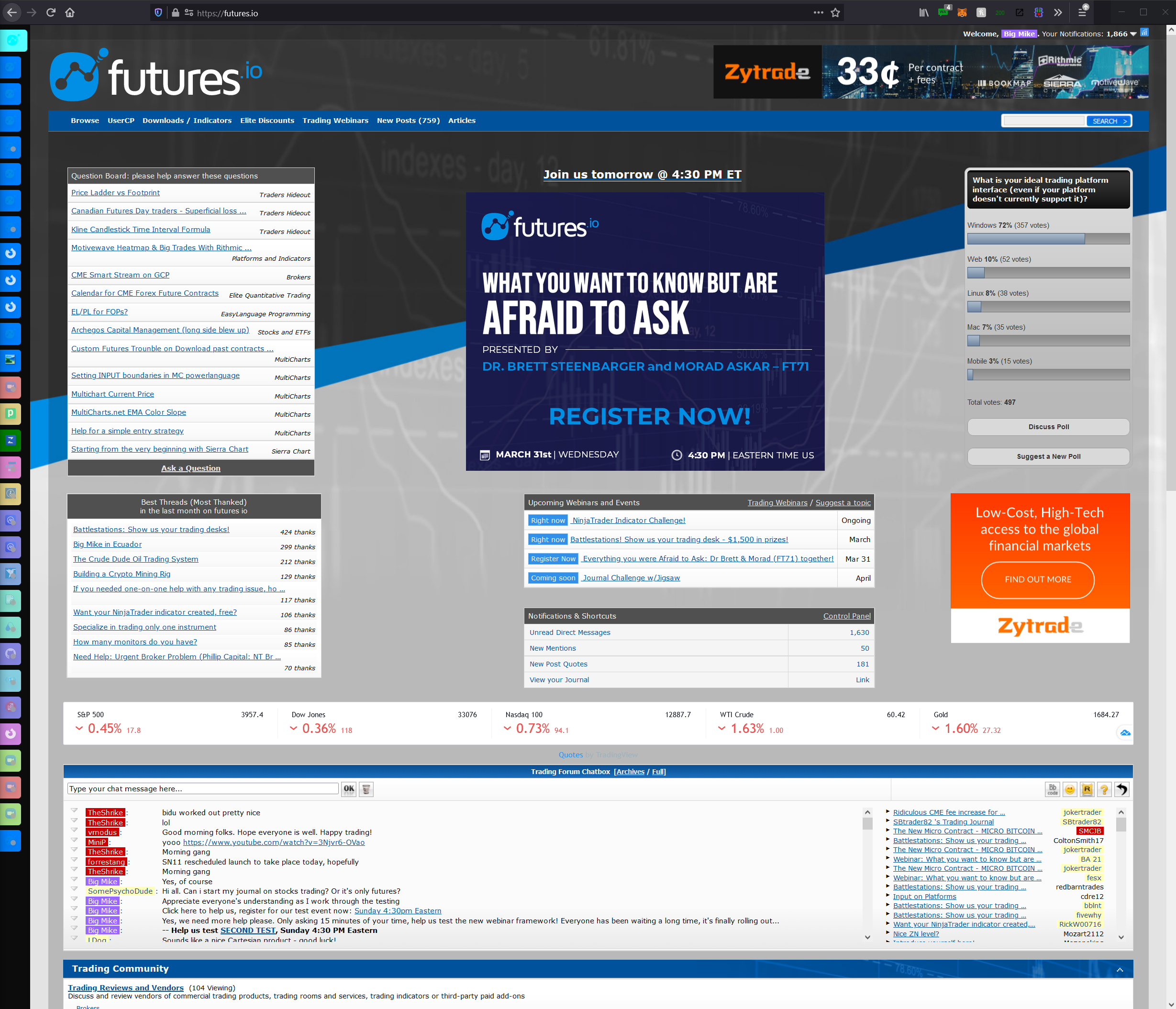Expand Ridiculous CME fee increase thread arrow

click(x=888, y=811)
